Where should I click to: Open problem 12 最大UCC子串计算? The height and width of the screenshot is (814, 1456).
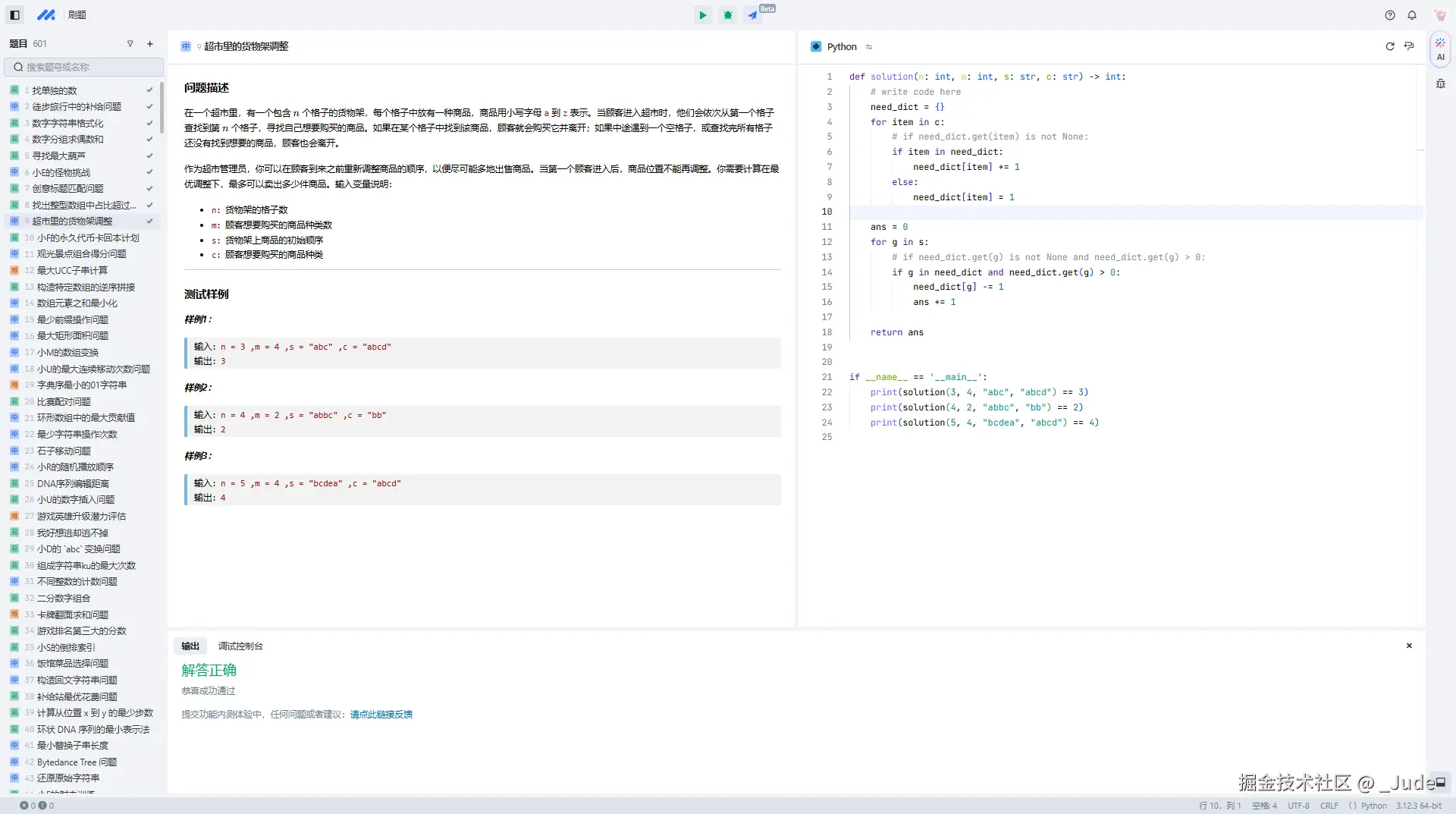82,271
